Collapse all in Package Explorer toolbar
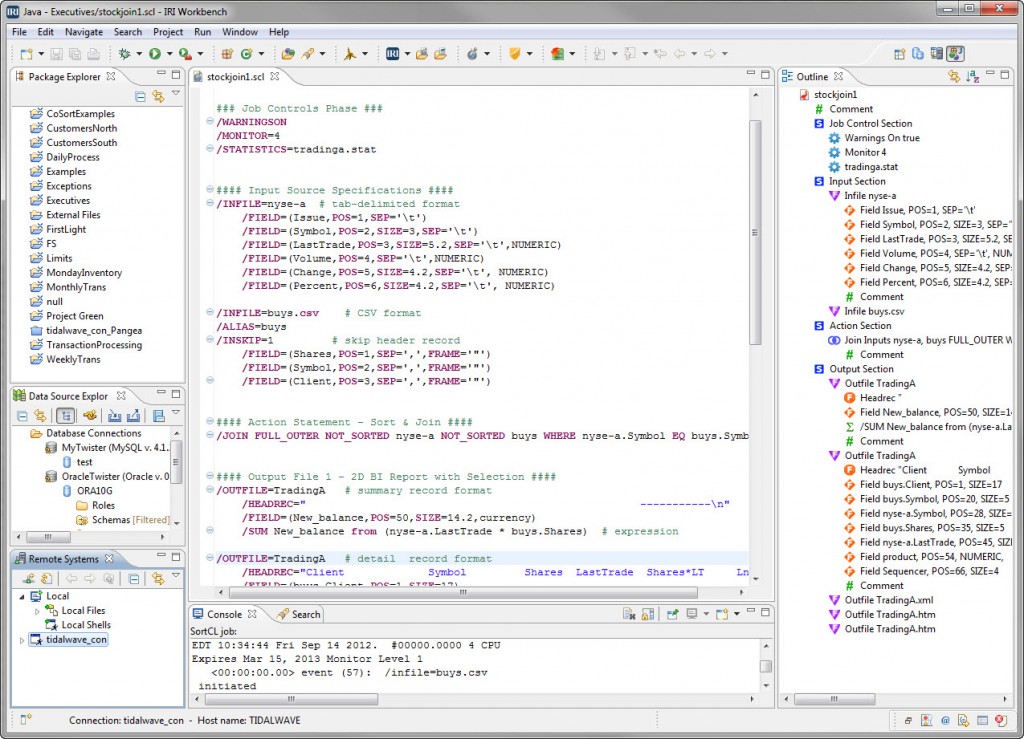This screenshot has width=1024, height=739. click(x=140, y=97)
